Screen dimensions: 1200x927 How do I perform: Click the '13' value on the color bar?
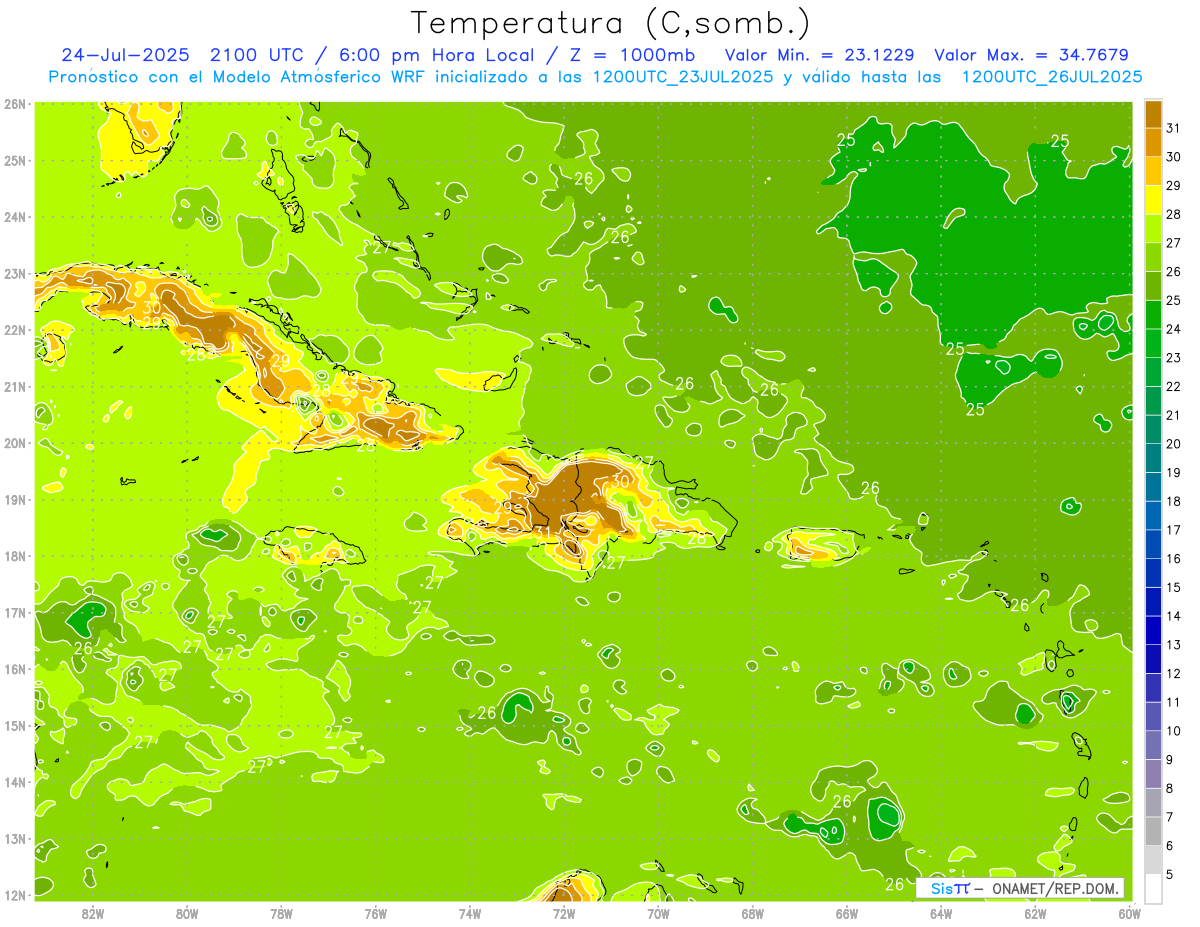pyautogui.click(x=1174, y=645)
